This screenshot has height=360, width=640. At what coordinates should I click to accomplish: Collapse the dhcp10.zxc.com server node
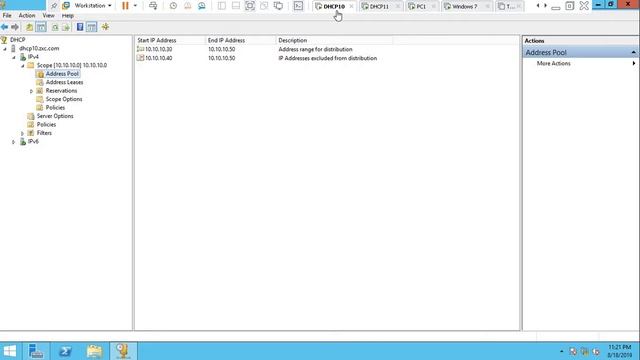tap(5, 49)
